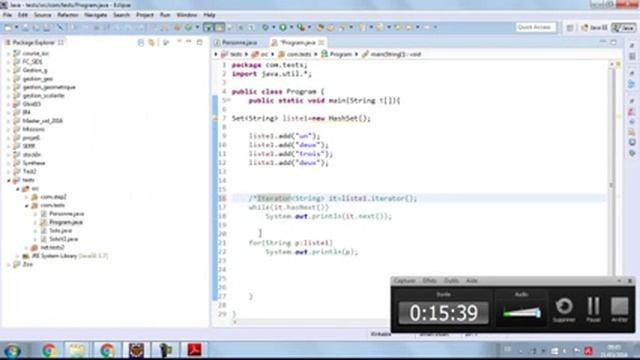Viewport: 640px width, 360px height.
Task: Open File Explorer from the taskbar
Action: (x=77, y=350)
